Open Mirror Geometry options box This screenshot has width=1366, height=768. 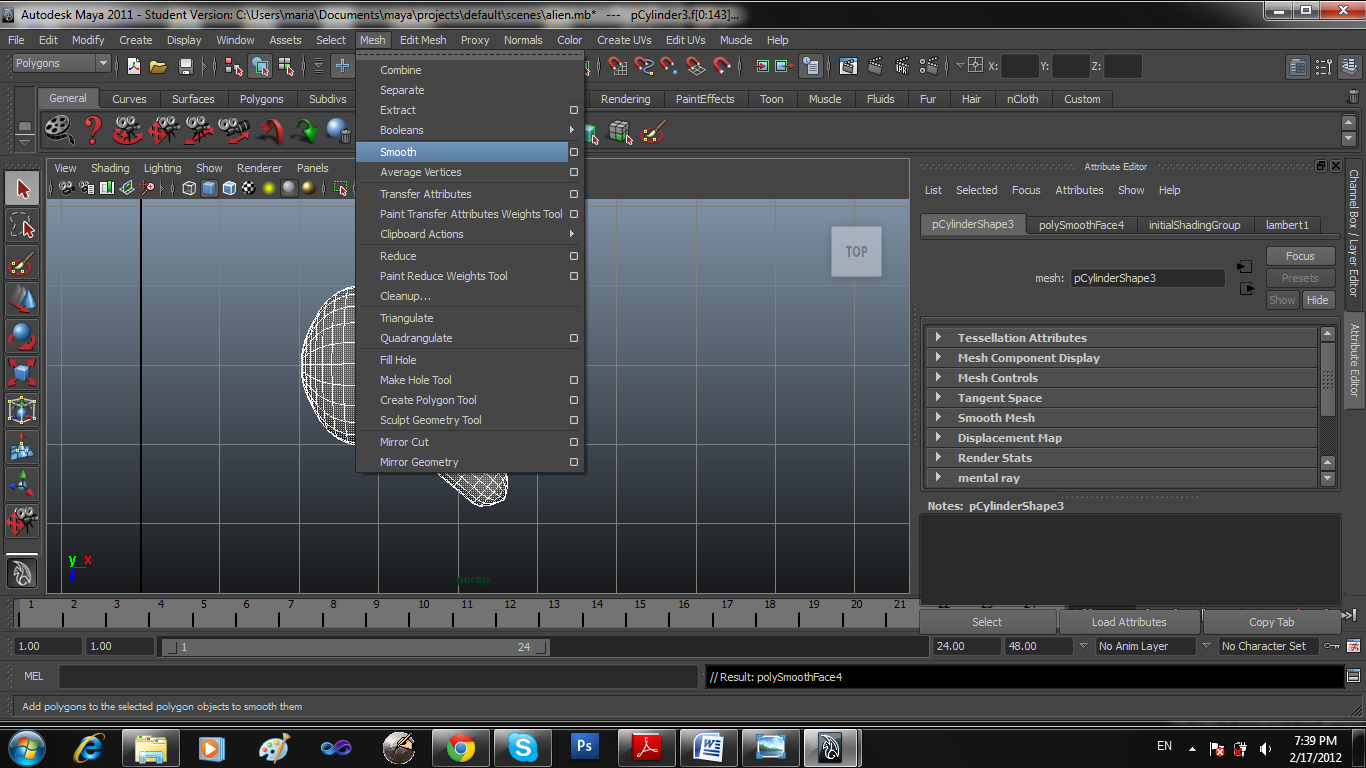coord(574,462)
